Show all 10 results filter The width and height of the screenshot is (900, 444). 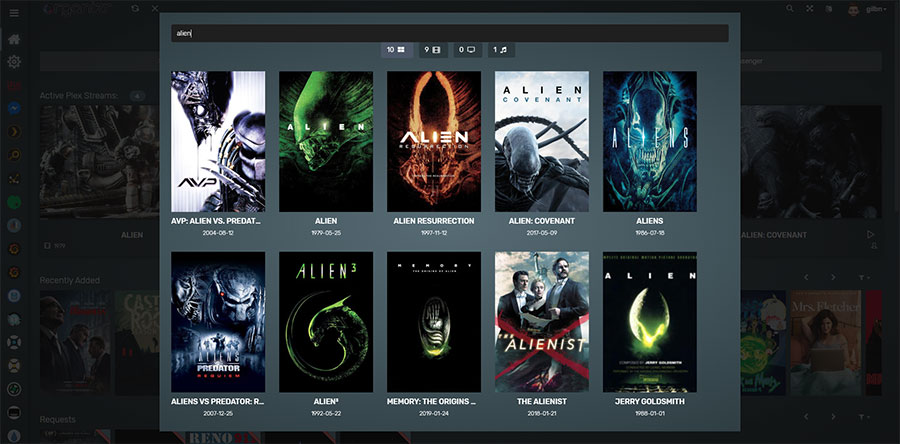pos(396,49)
